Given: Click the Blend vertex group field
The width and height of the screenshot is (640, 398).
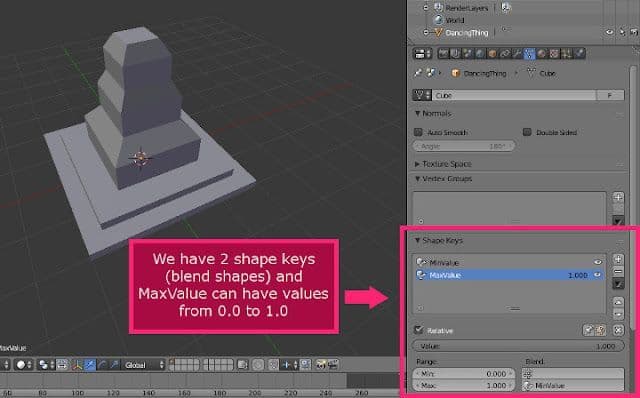Looking at the screenshot, I should point(573,374).
